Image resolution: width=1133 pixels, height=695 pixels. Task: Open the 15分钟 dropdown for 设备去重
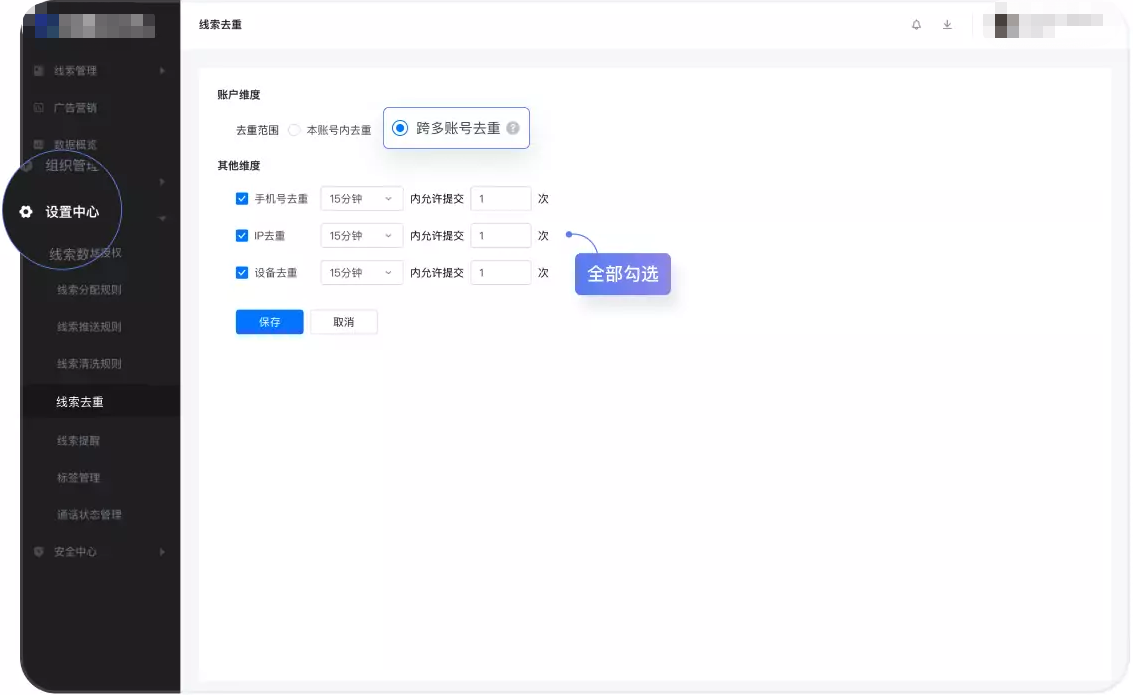pyautogui.click(x=361, y=272)
